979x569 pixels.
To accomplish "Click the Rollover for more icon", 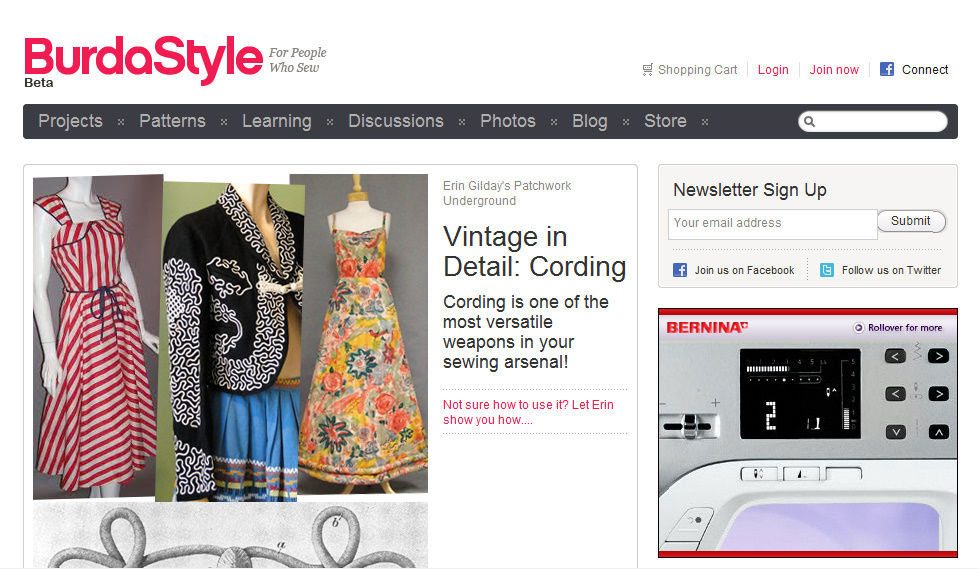I will point(858,327).
